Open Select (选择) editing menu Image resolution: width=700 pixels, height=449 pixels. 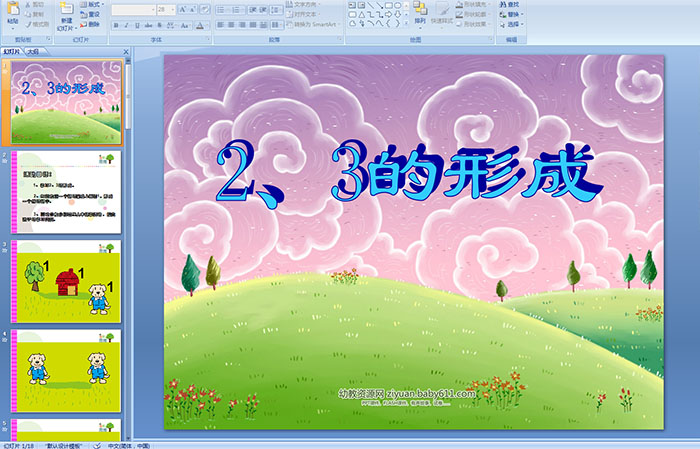511,24
